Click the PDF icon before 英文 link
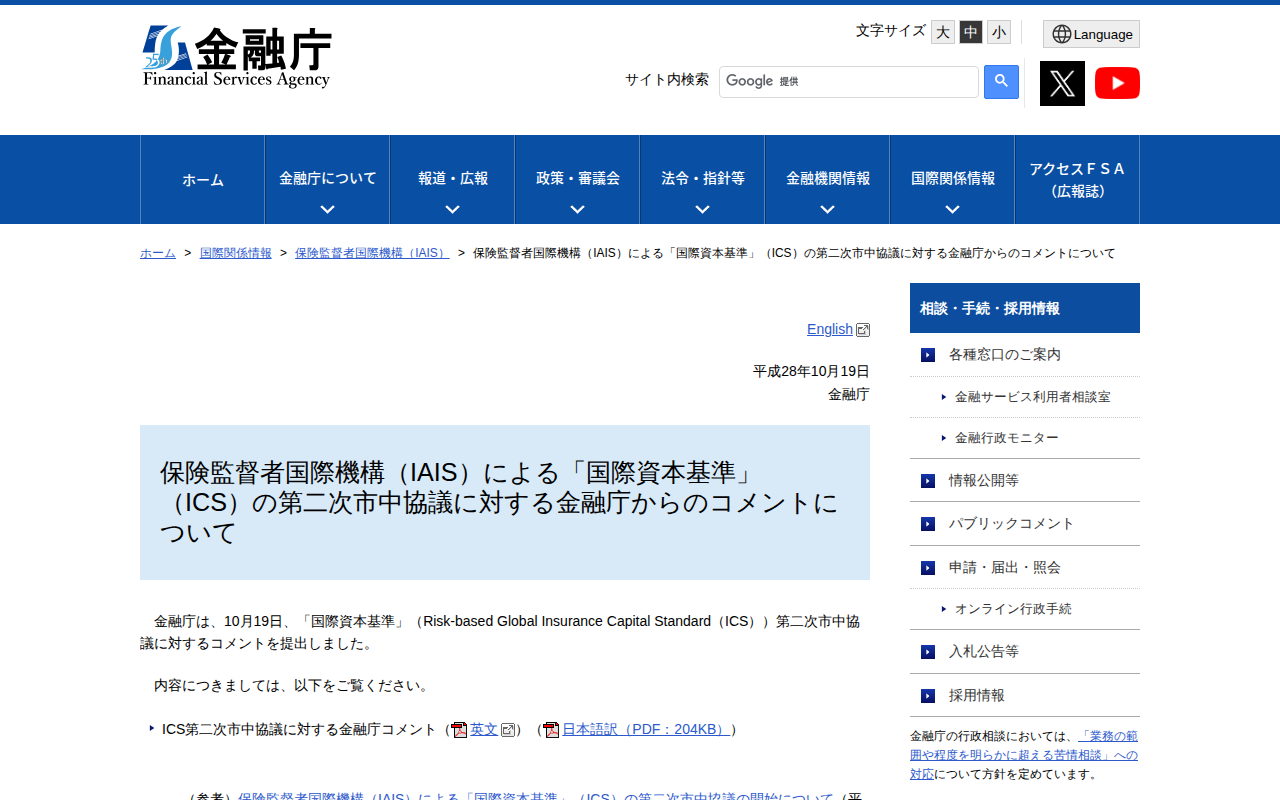The height and width of the screenshot is (800, 1280). tap(459, 729)
